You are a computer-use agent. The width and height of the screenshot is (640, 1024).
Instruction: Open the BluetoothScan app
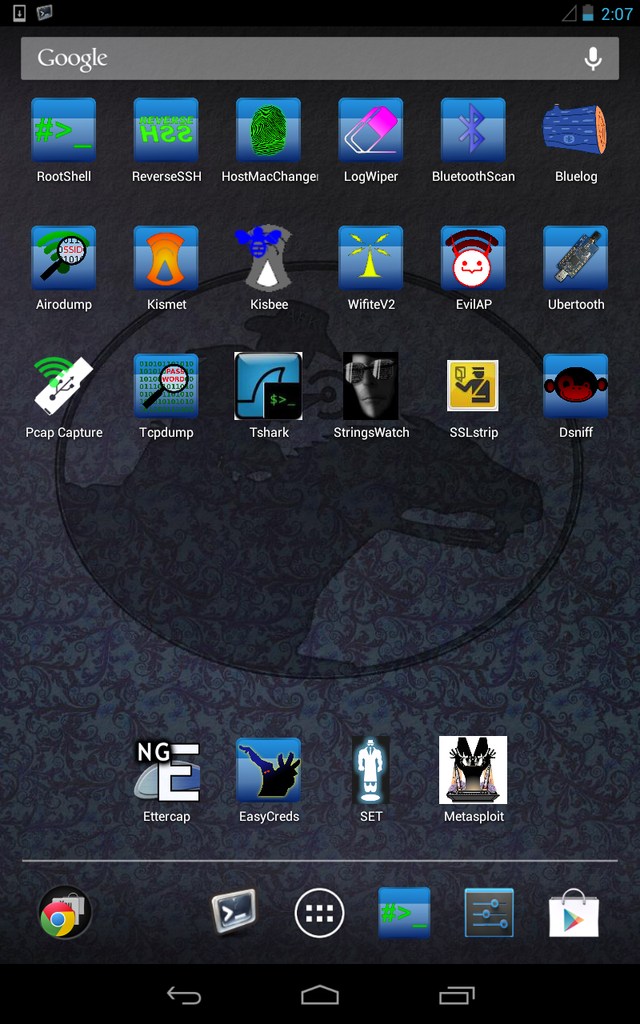[x=473, y=130]
